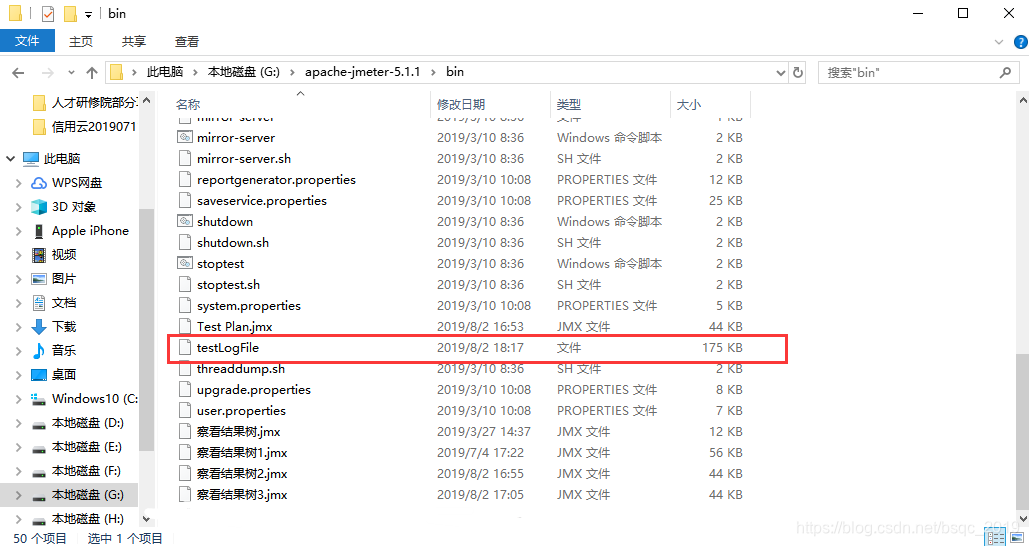The width and height of the screenshot is (1029, 546).
Task: Open the 查看 ribbon tab
Action: 187,41
